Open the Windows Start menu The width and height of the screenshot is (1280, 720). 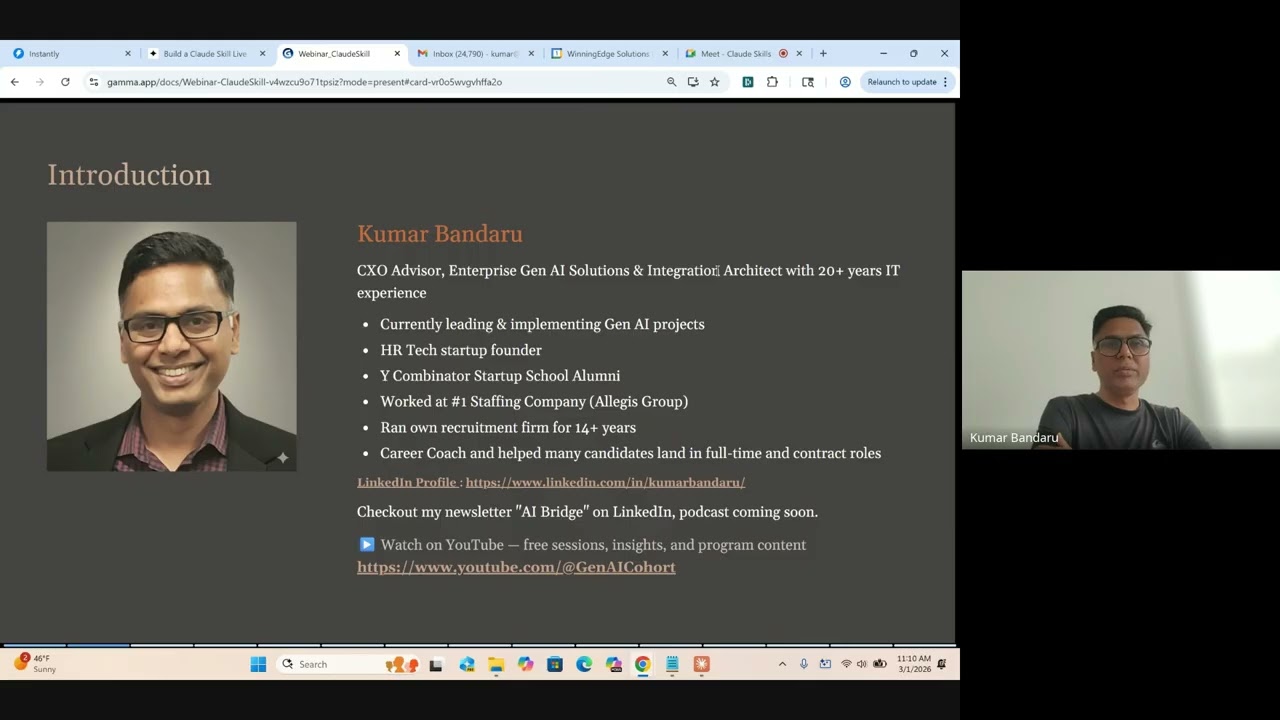[258, 664]
